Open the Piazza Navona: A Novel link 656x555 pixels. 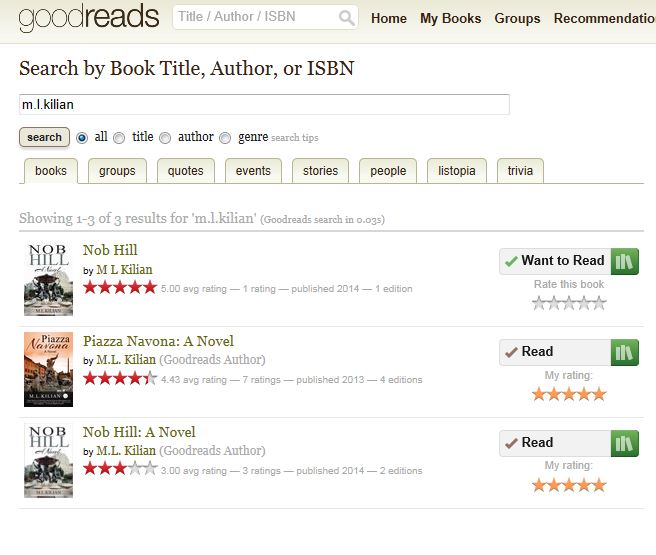(x=158, y=341)
